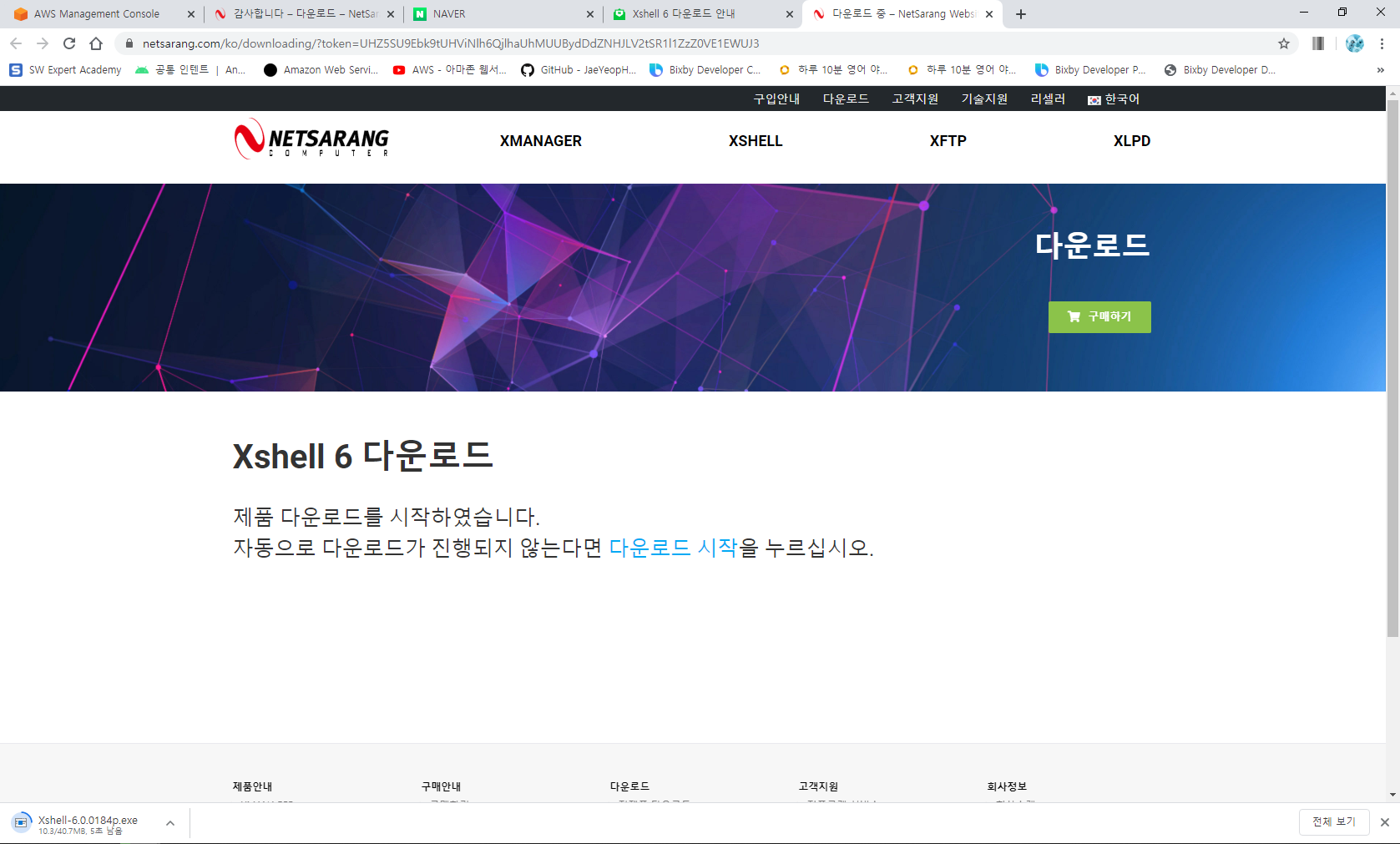The width and height of the screenshot is (1400, 844).
Task: Click the scrollbar down arrow
Action: pyautogui.click(x=1392, y=795)
